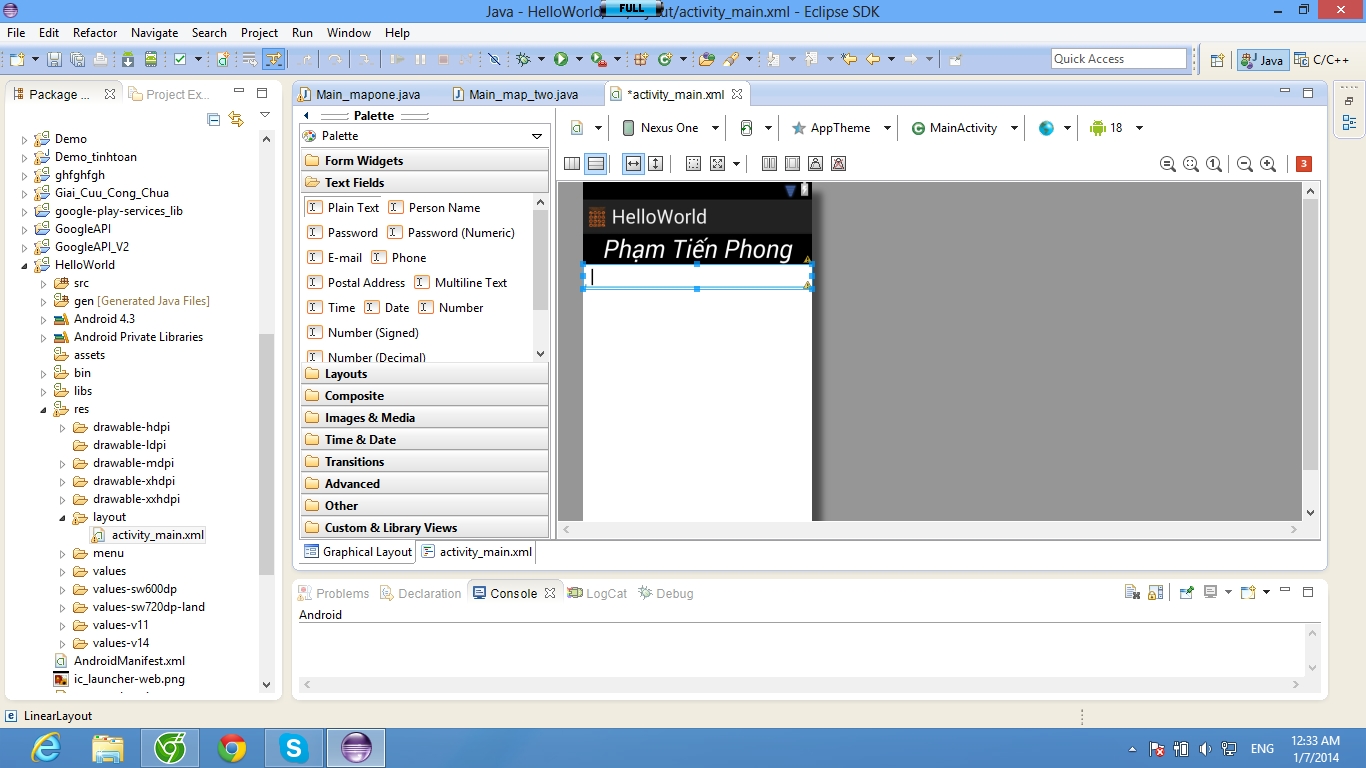Open the Android Virtual Device Manager icon
This screenshot has height=768, width=1366.
pos(151,59)
